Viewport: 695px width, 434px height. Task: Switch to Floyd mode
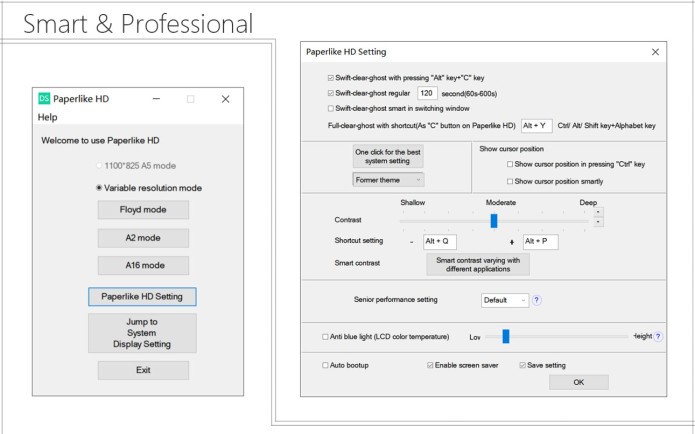[143, 210]
